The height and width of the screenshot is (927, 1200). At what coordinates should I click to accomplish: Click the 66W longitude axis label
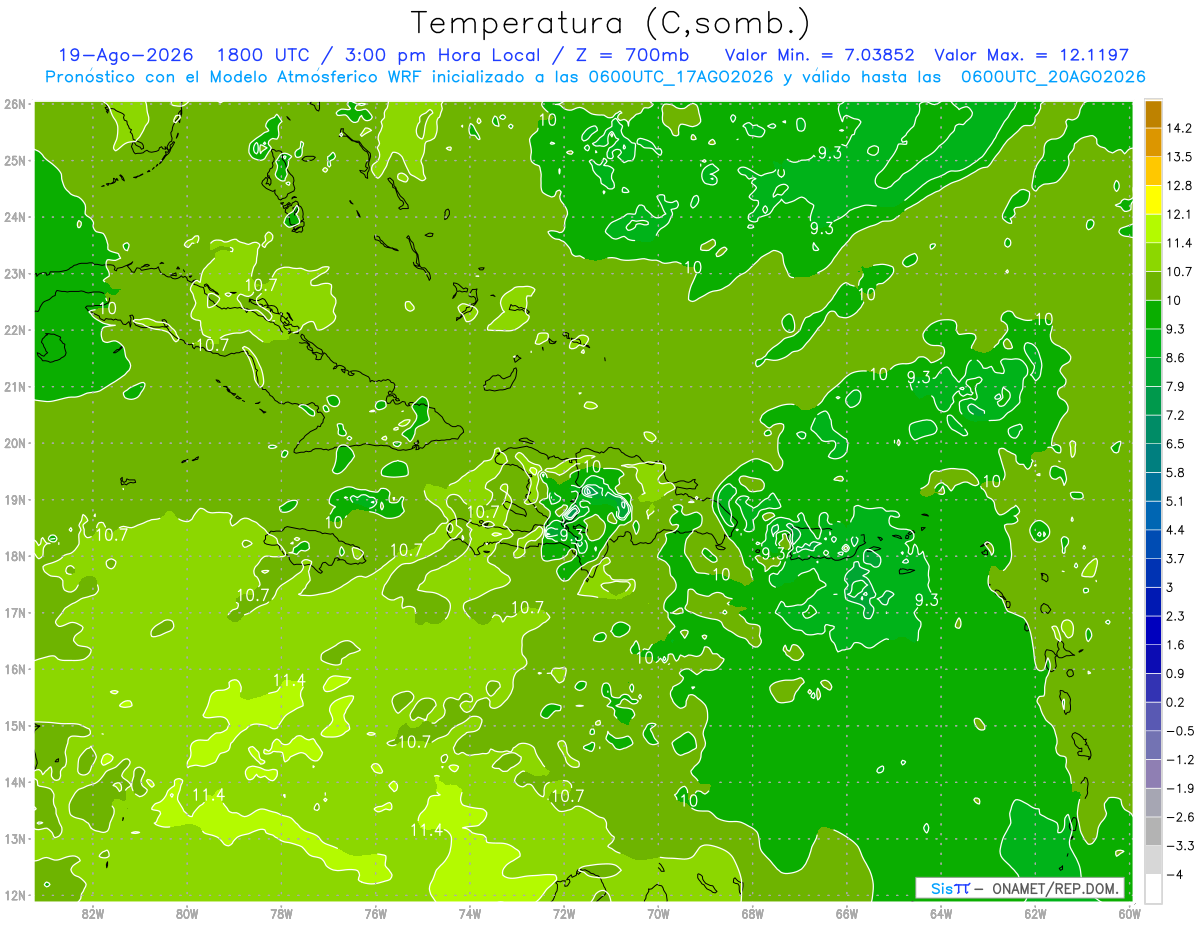[x=846, y=913]
